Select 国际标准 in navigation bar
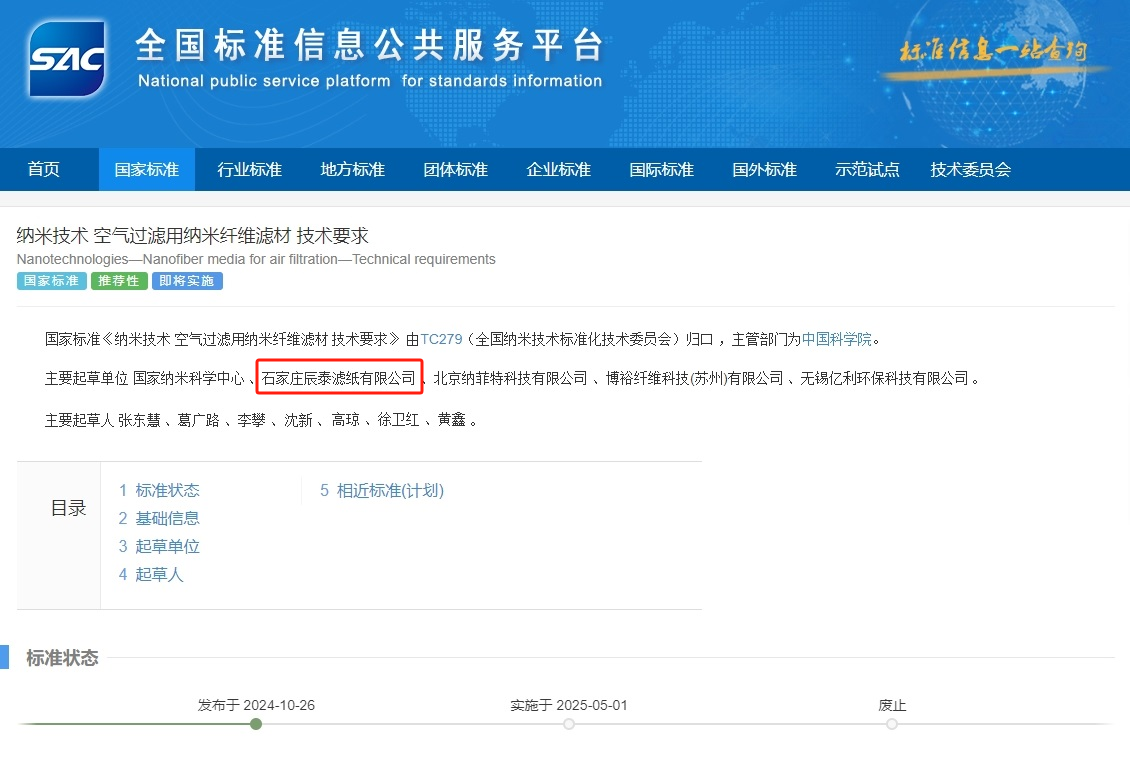The height and width of the screenshot is (771, 1130). pos(662,169)
